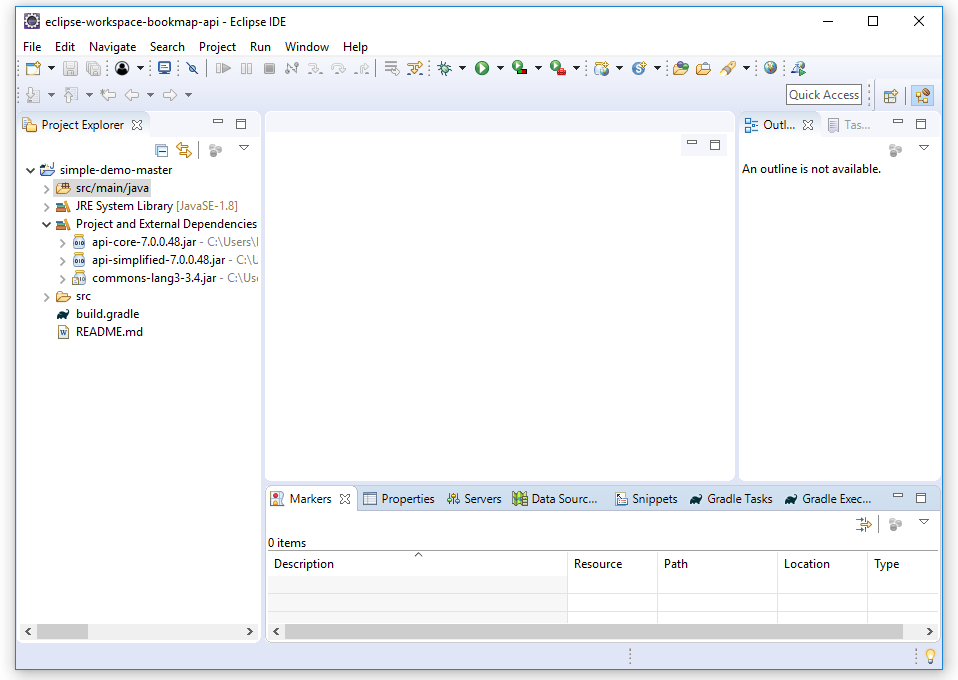Collapse Project and External Dependencies node
This screenshot has width=958, height=680.
click(46, 224)
